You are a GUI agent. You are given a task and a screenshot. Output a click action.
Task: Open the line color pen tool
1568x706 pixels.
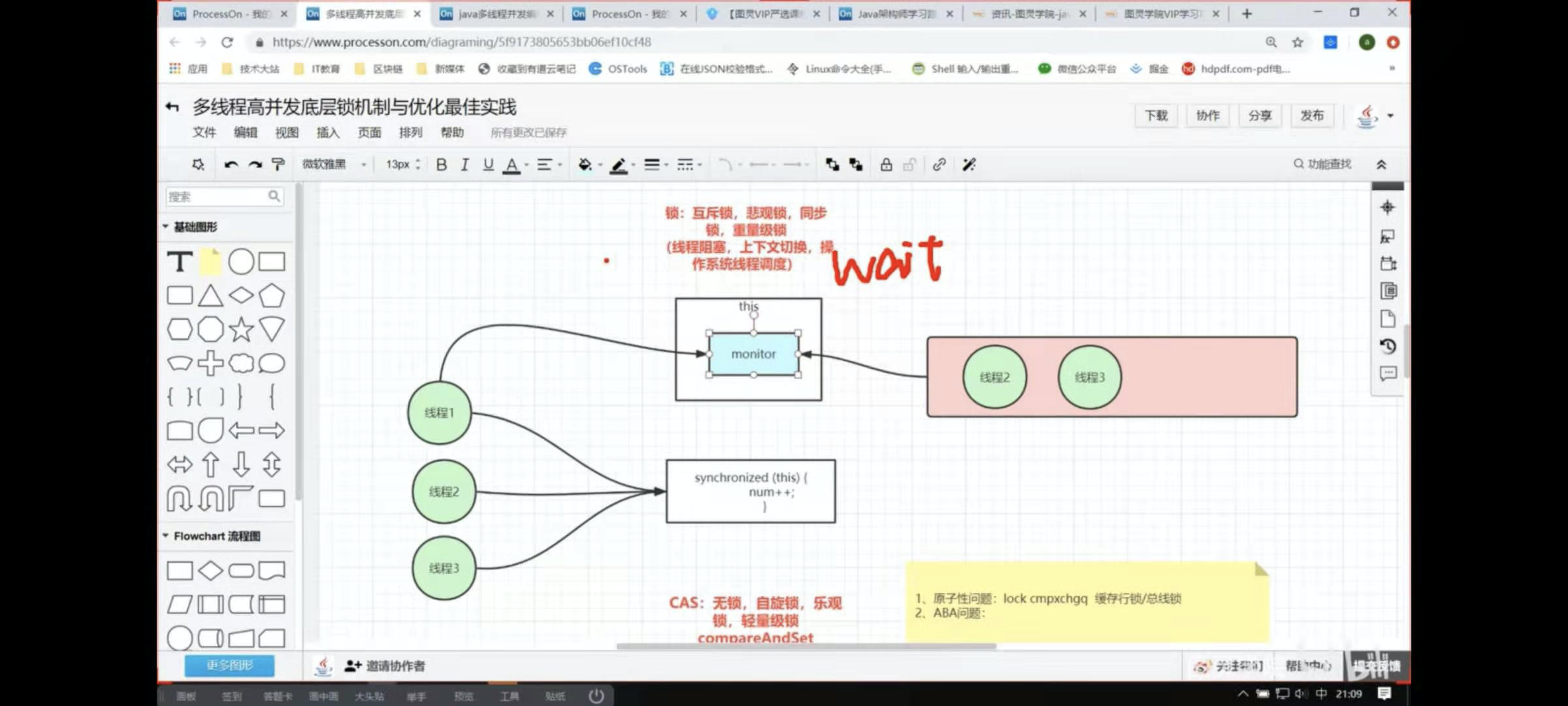tap(619, 165)
